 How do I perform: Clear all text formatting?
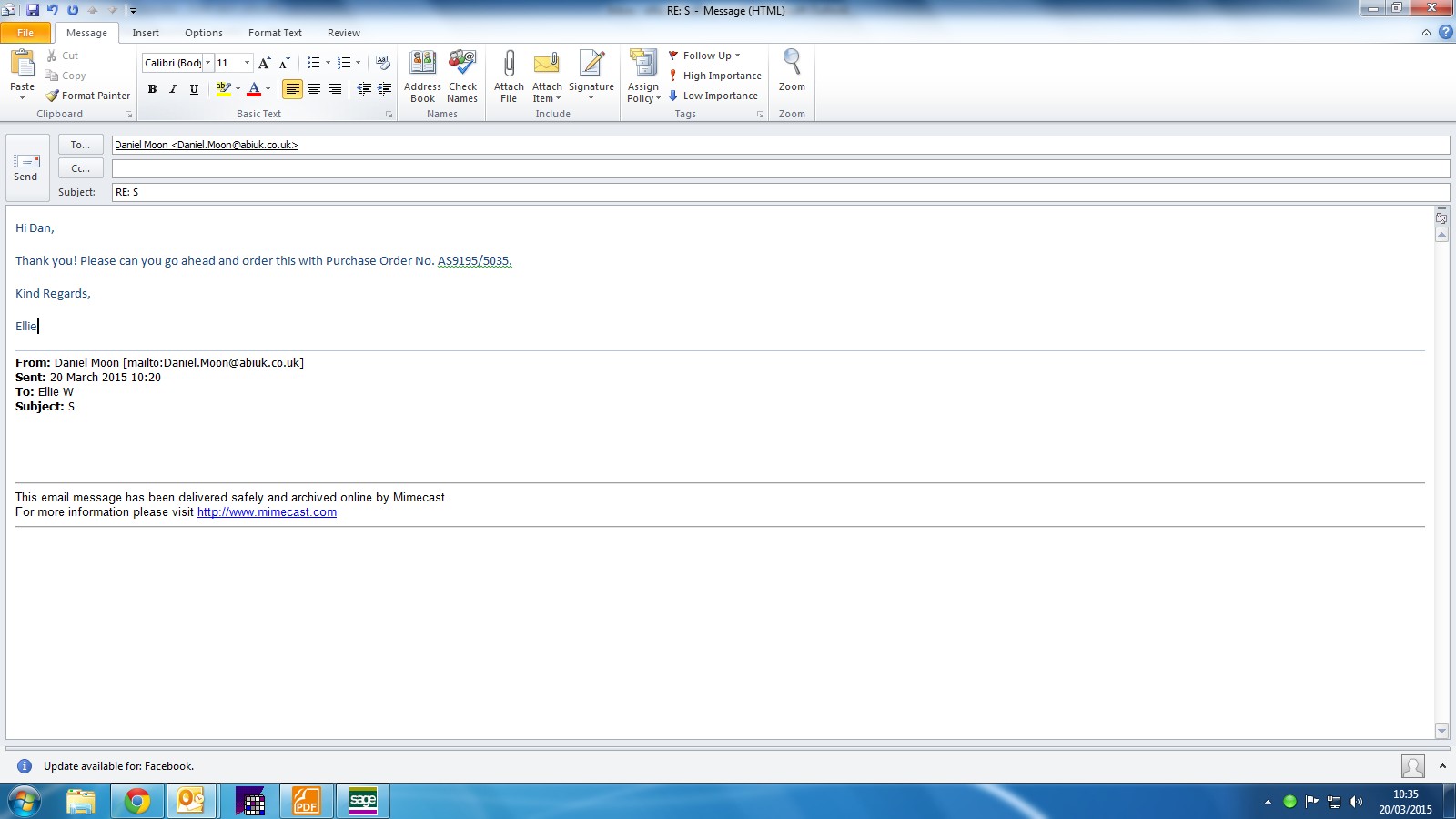(x=383, y=63)
